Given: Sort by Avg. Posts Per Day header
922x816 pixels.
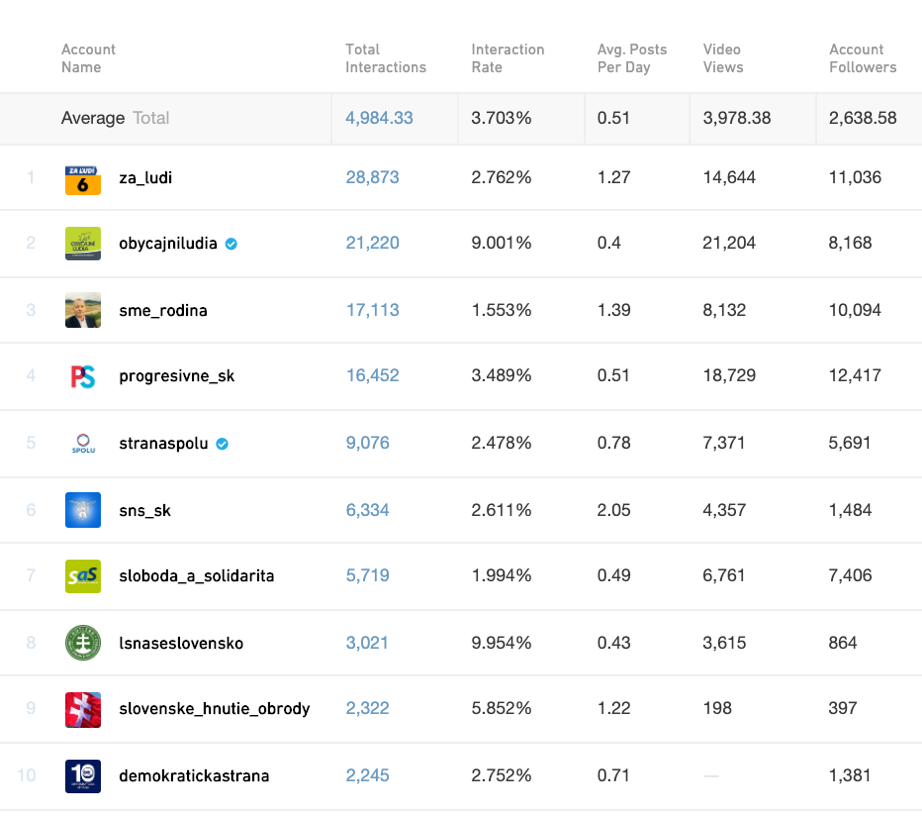Looking at the screenshot, I should coord(632,58).
